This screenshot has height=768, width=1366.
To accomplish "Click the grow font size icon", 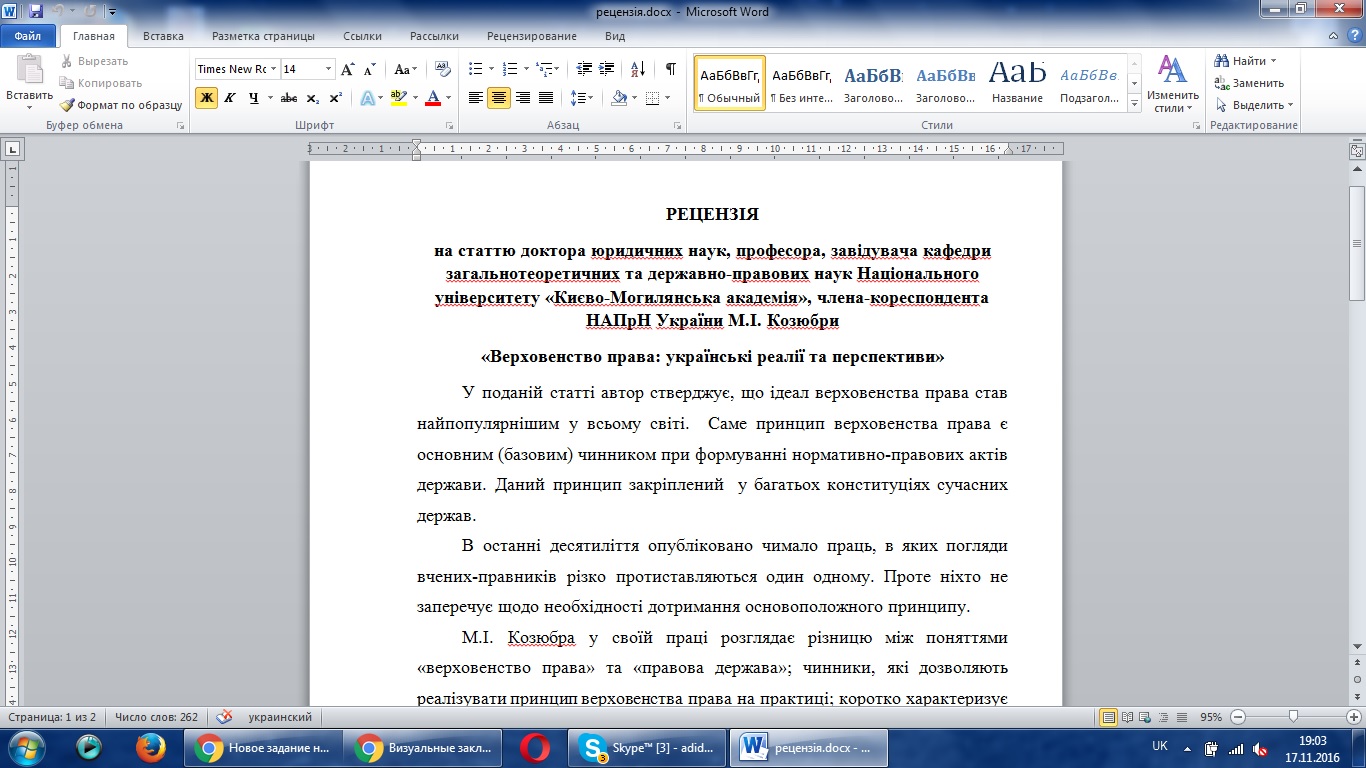I will tap(348, 69).
